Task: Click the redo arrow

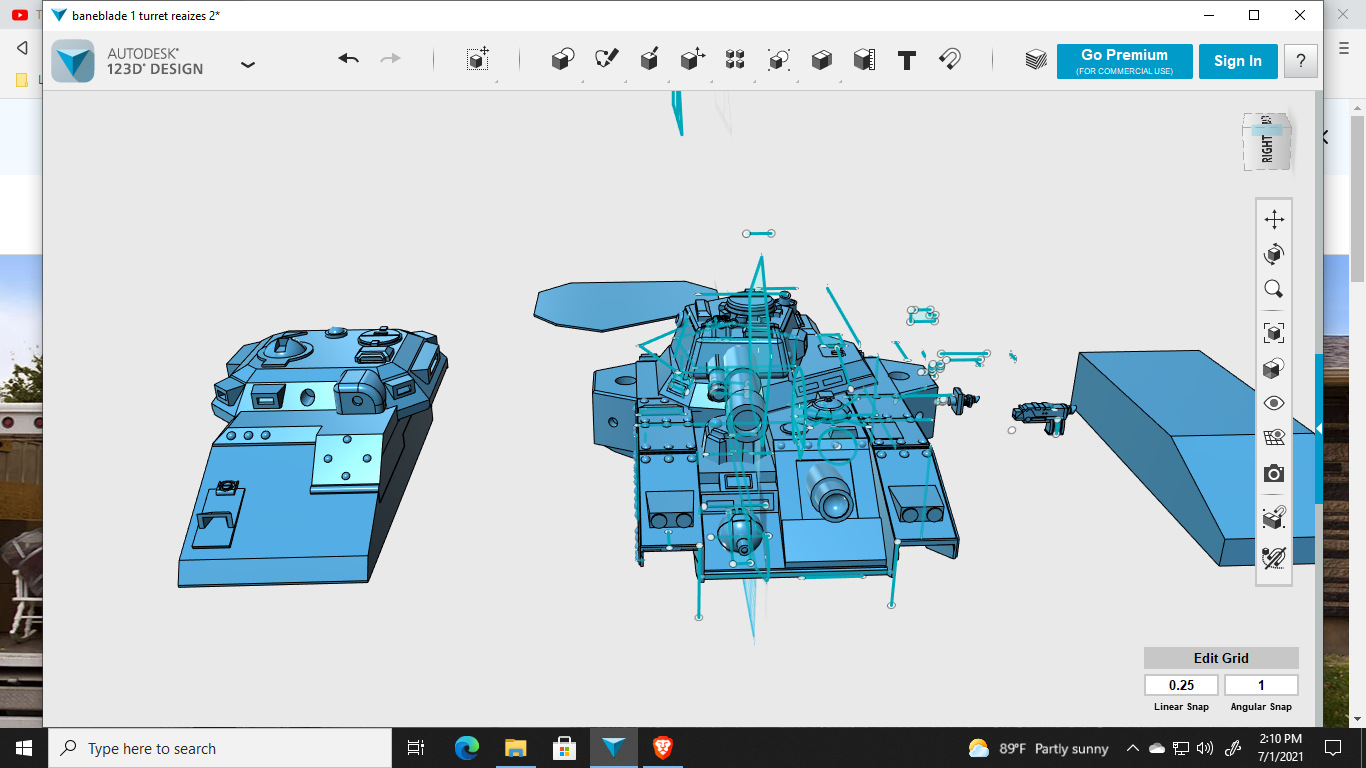Action: [390, 59]
